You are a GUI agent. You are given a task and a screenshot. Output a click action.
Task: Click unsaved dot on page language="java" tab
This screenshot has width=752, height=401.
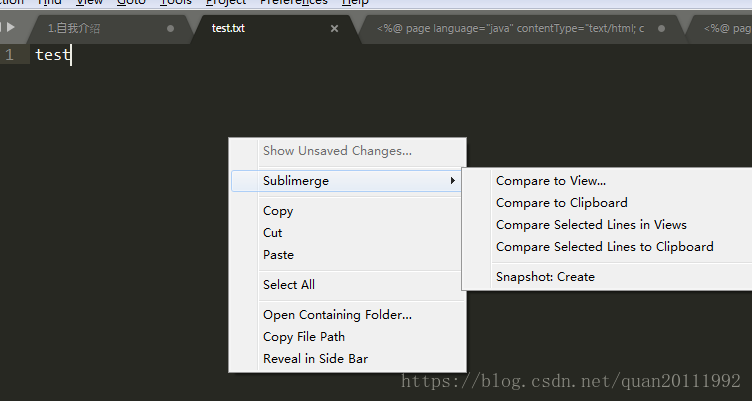[661, 28]
